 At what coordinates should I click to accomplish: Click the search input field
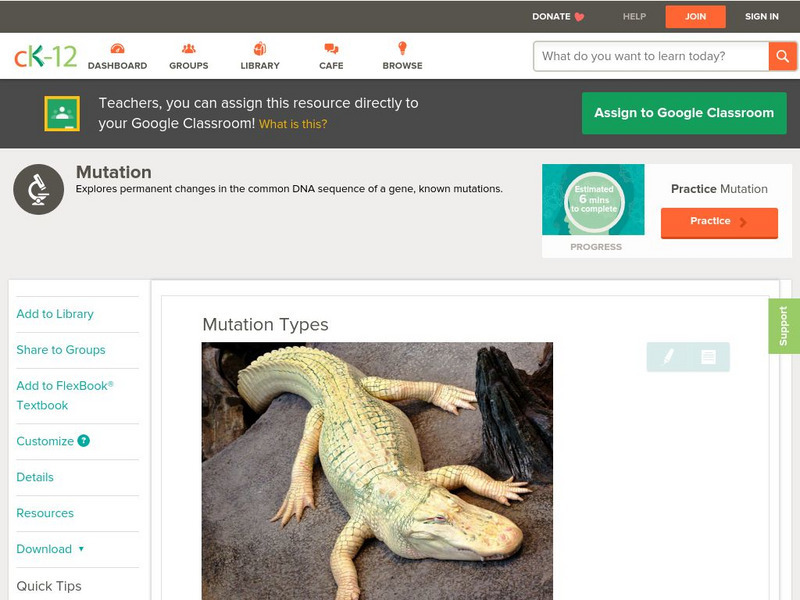click(651, 56)
